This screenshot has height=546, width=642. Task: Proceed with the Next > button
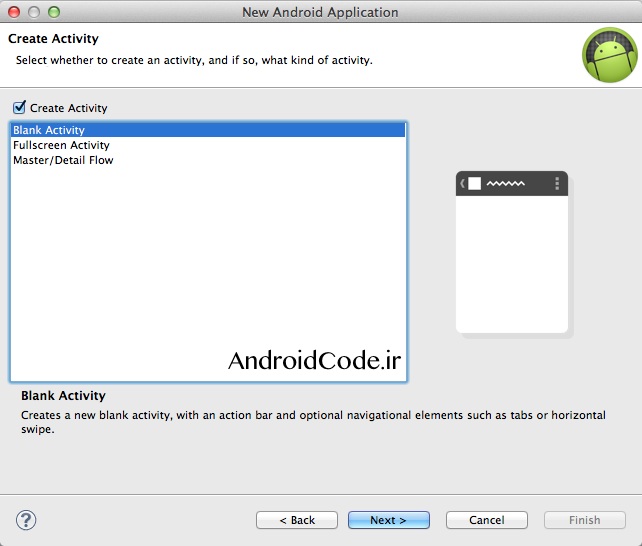pos(389,520)
